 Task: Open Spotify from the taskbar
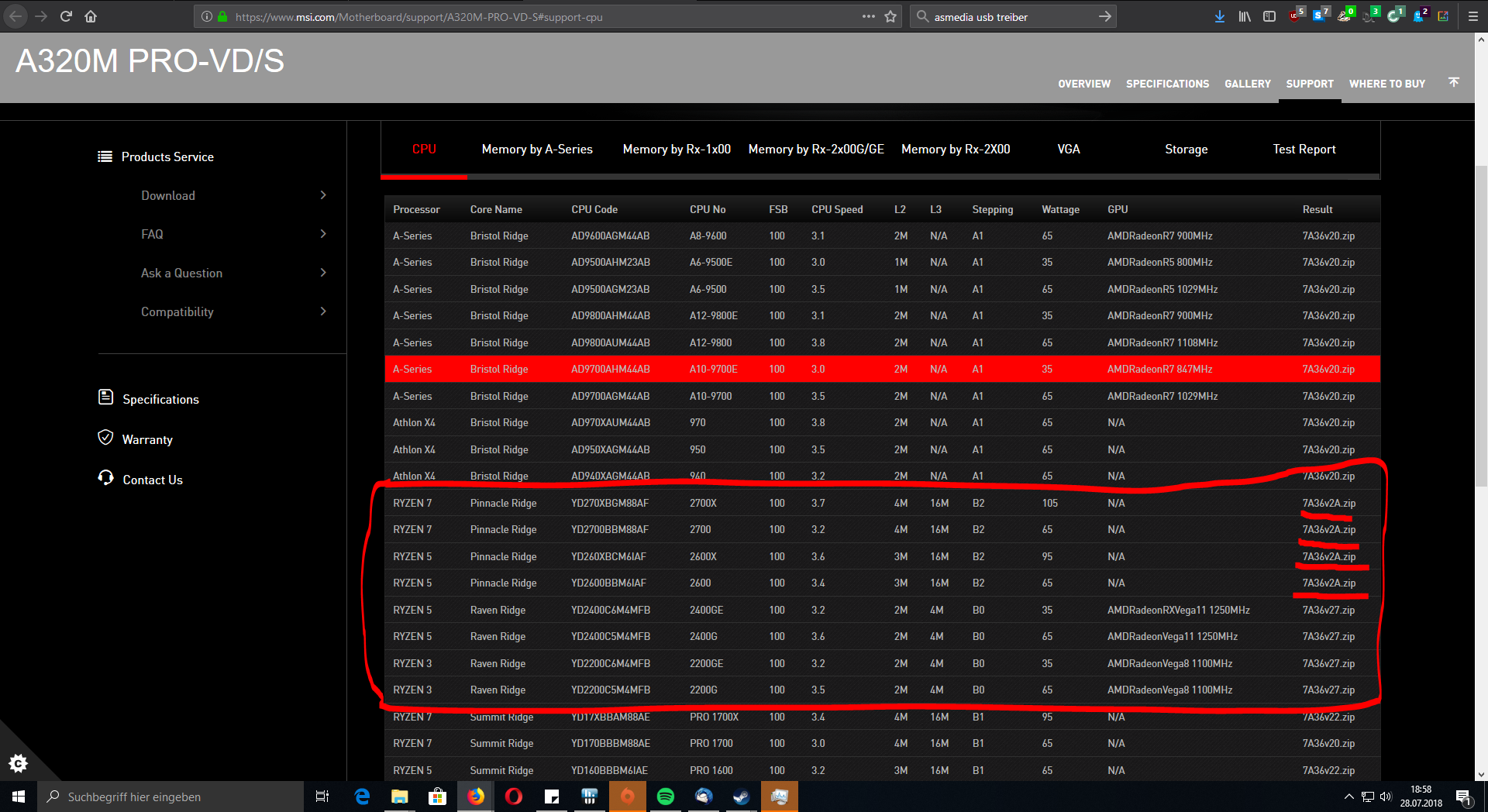pyautogui.click(x=666, y=797)
